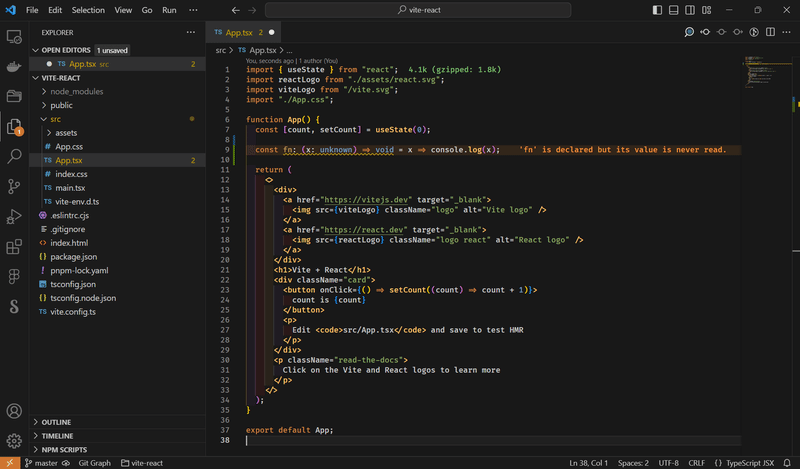This screenshot has width=800, height=469.
Task: Open the File menu
Action: click(32, 10)
